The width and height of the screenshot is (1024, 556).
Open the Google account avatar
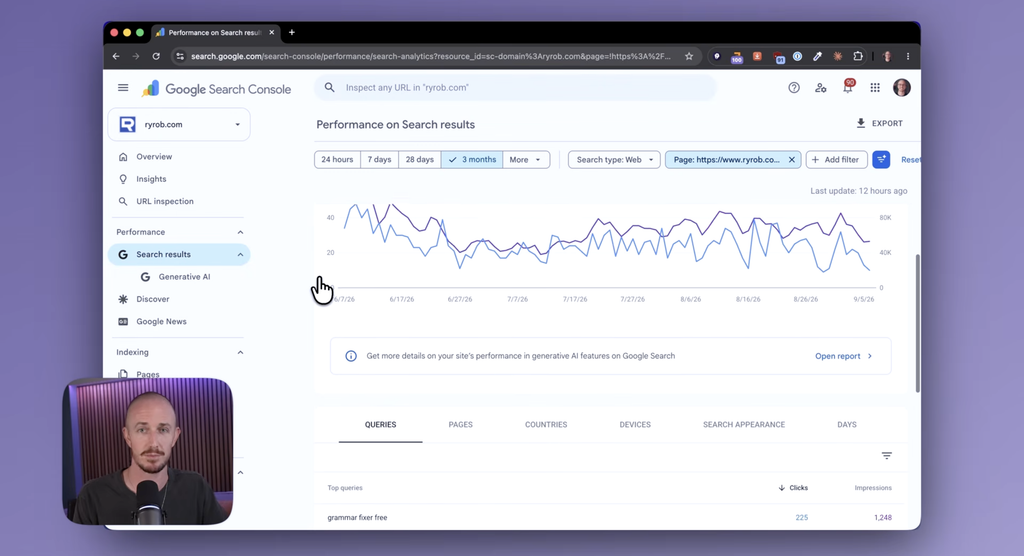tap(902, 88)
